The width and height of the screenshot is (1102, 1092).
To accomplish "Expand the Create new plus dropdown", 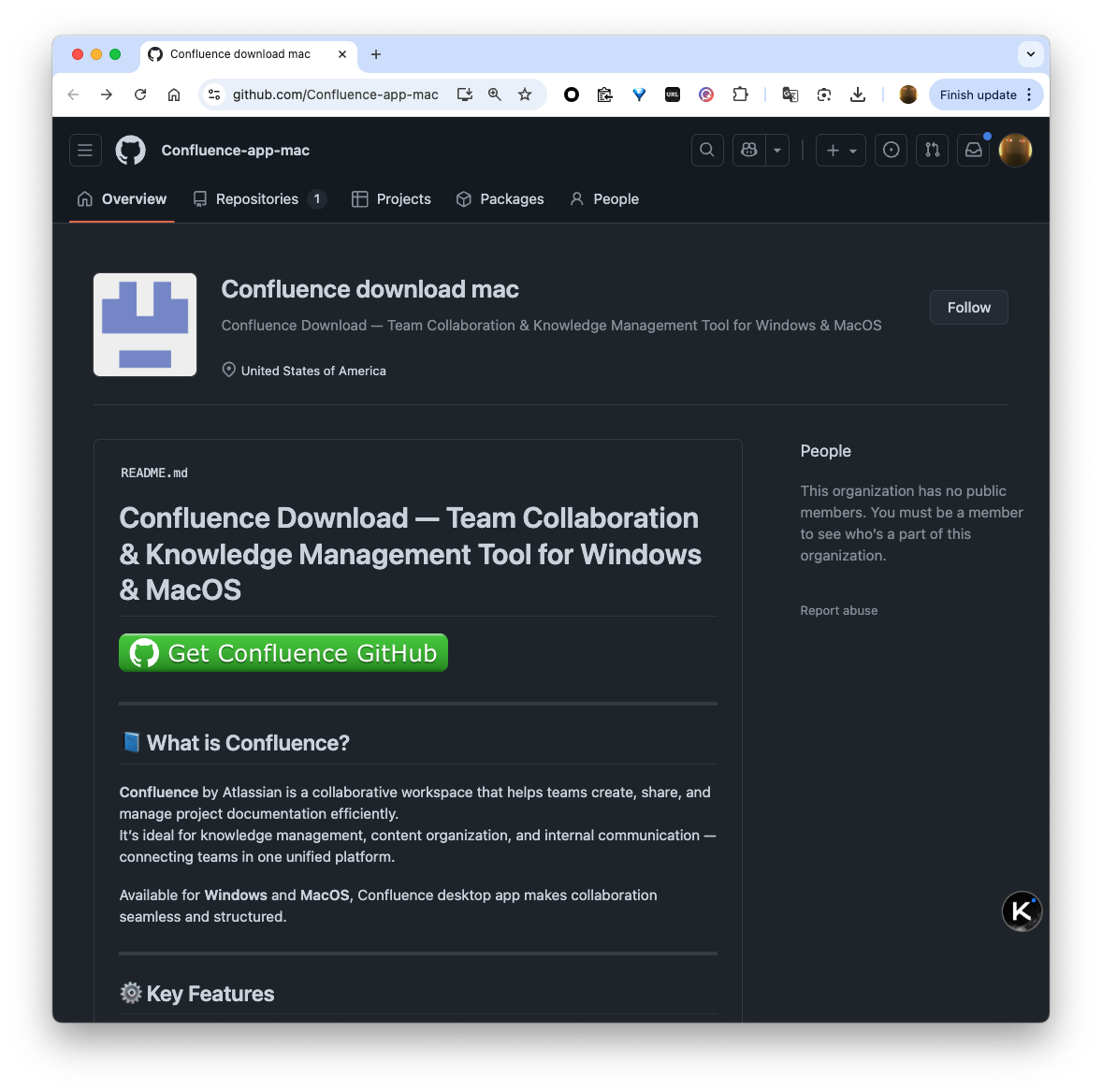I will point(841,150).
